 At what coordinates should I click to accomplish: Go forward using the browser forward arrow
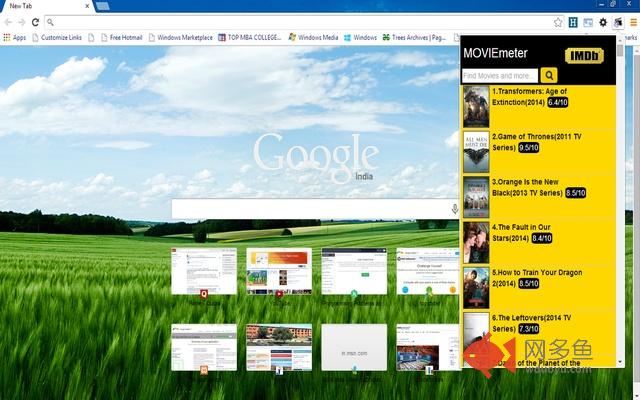pos(21,22)
